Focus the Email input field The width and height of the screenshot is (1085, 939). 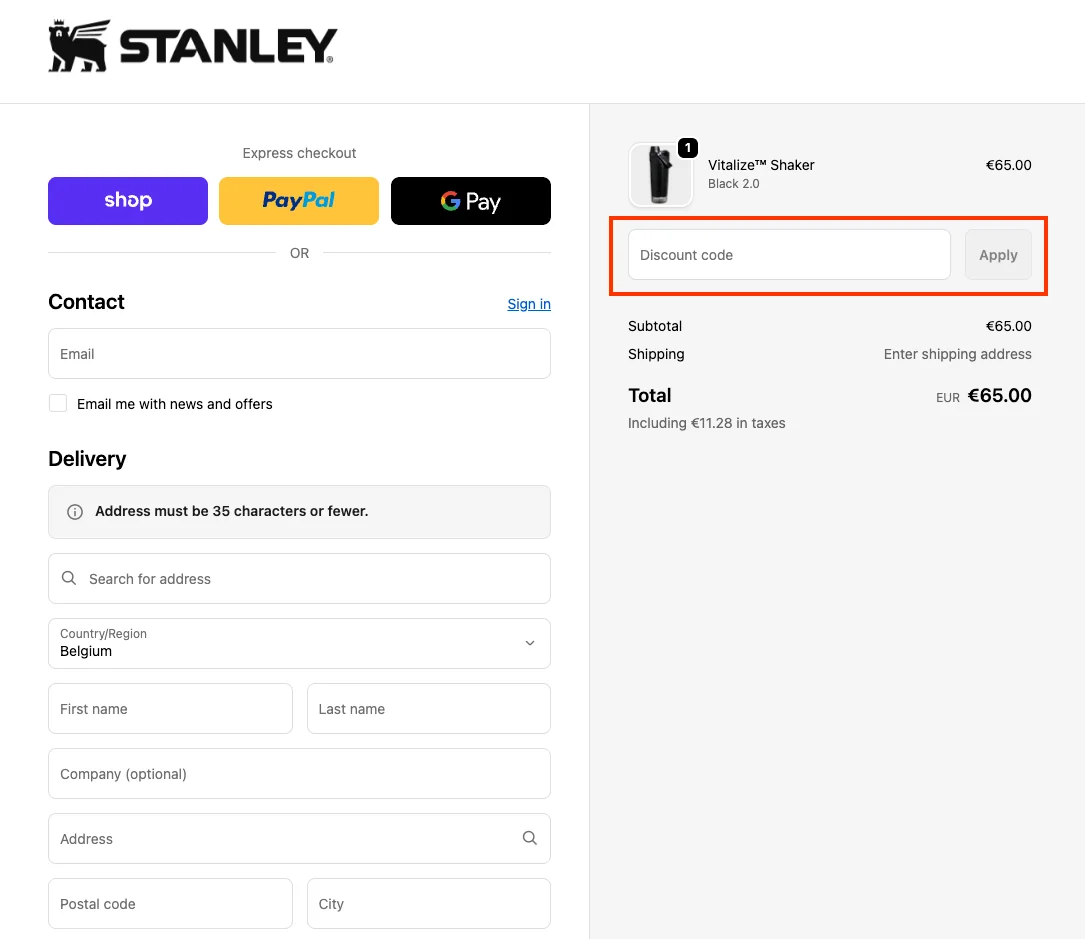(299, 354)
